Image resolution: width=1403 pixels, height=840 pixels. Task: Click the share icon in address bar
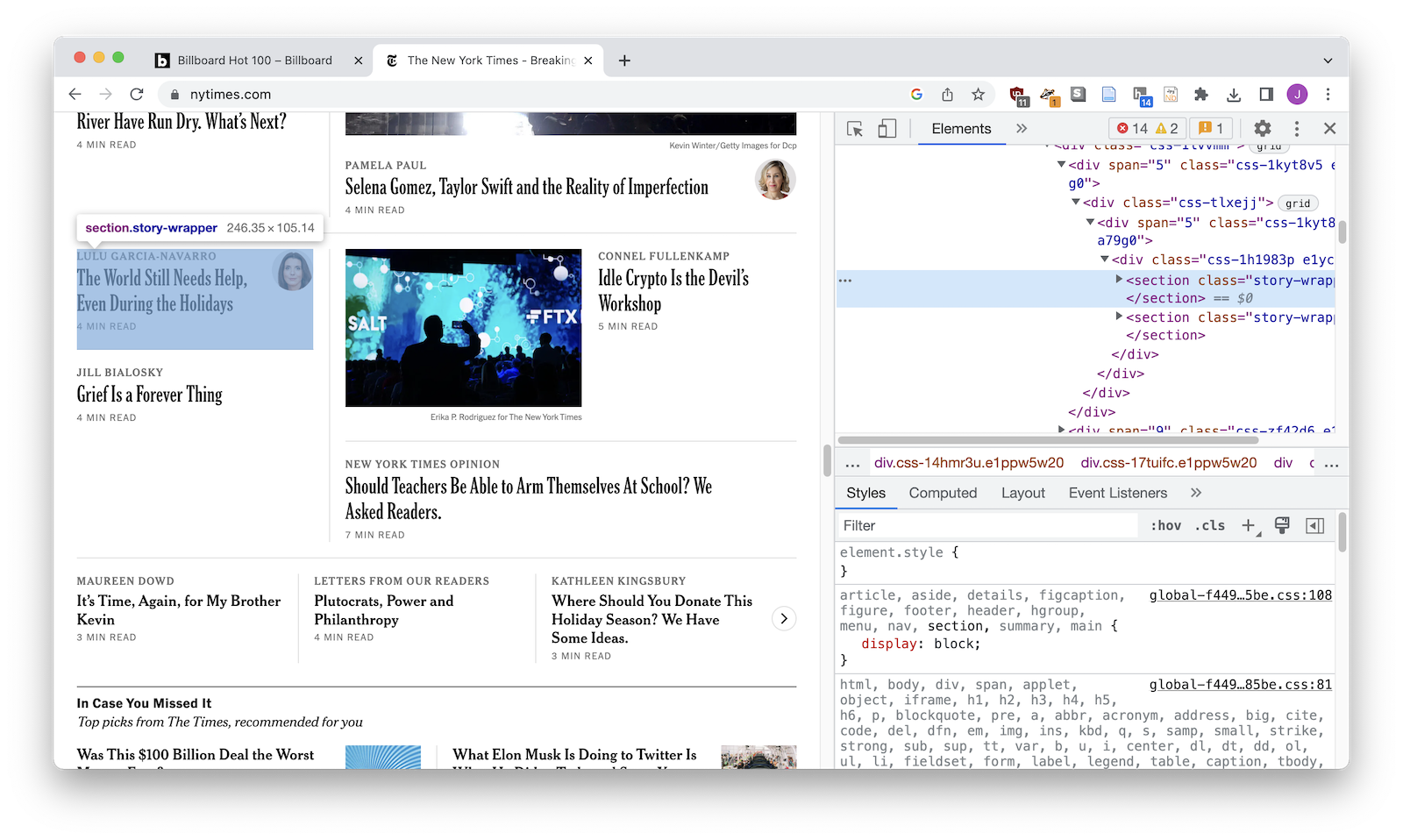pyautogui.click(x=948, y=95)
